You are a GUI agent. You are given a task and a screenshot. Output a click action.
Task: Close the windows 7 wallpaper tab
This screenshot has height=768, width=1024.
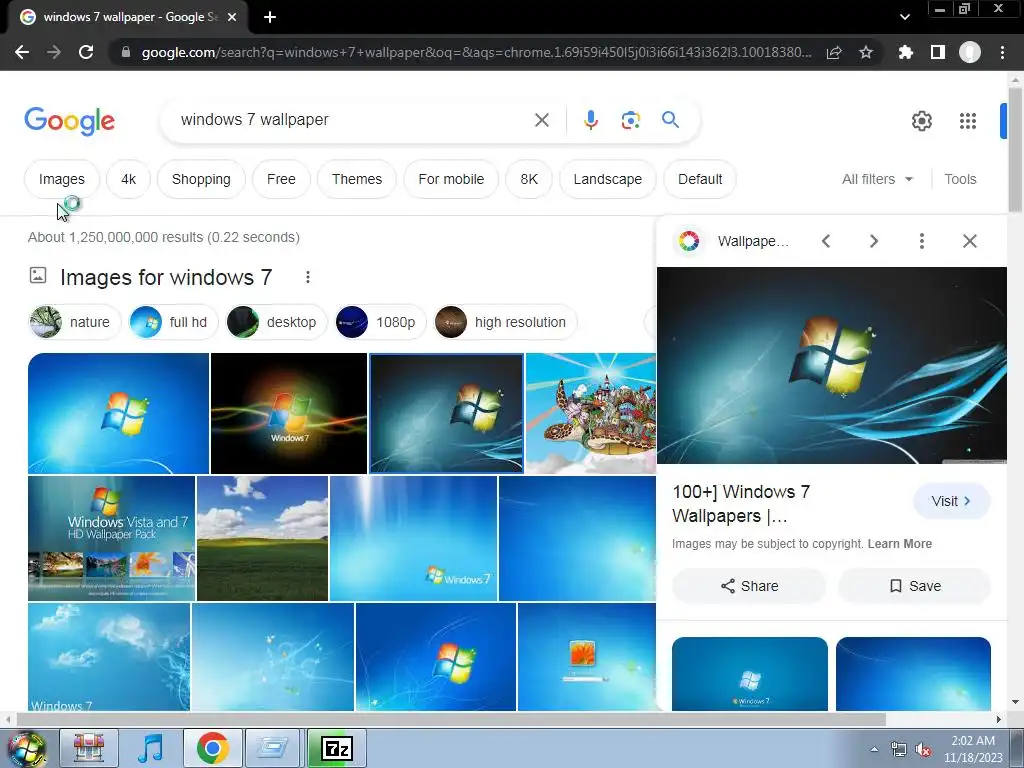[232, 17]
